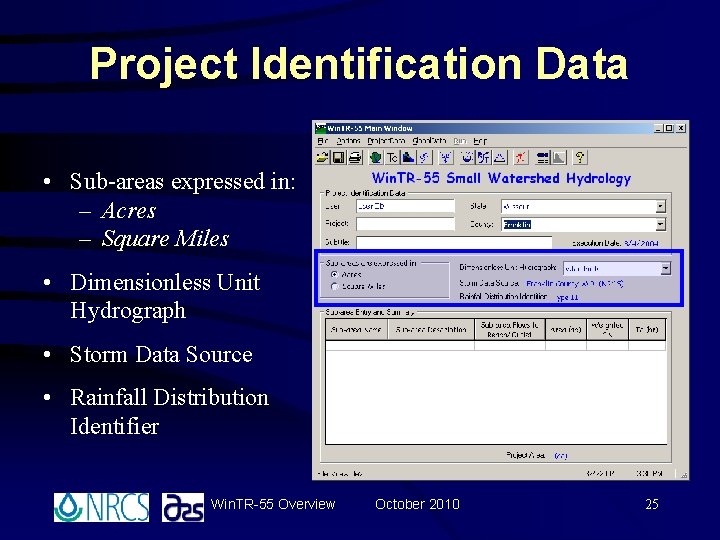Click the first empty Sub-area Name cell
Image resolution: width=720 pixels, height=540 pixels.
tap(357, 345)
